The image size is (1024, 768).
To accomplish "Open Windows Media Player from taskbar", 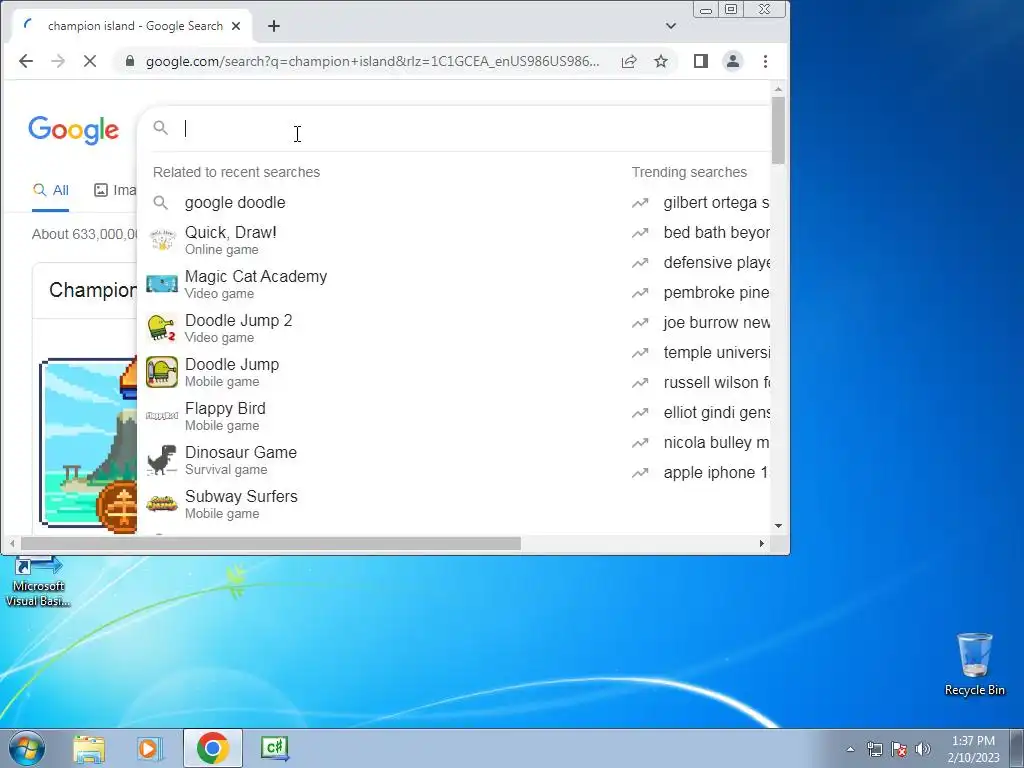I will [x=150, y=748].
